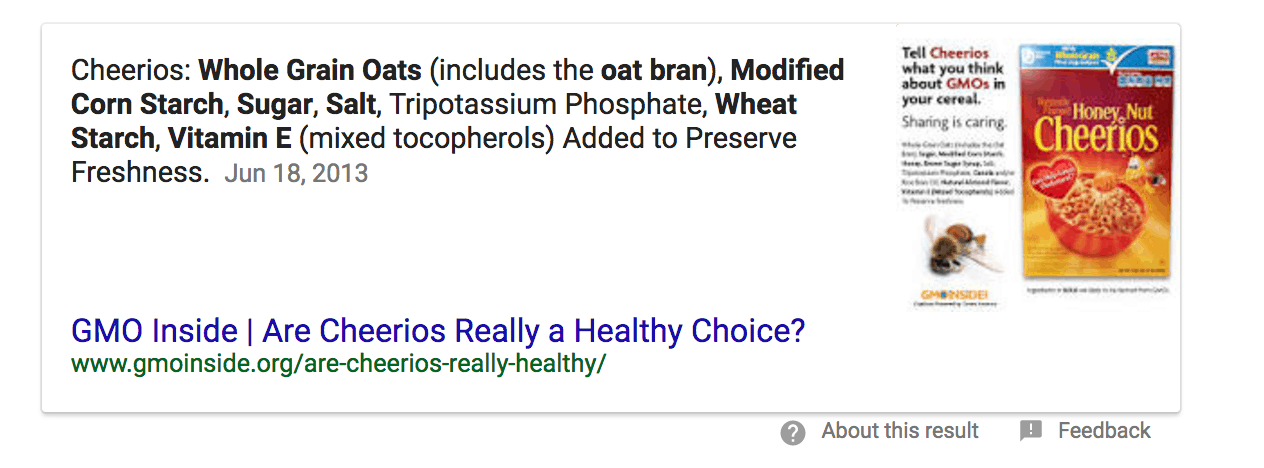
Task: Click the bold "Whole Grain Oats" text
Action: [x=312, y=71]
